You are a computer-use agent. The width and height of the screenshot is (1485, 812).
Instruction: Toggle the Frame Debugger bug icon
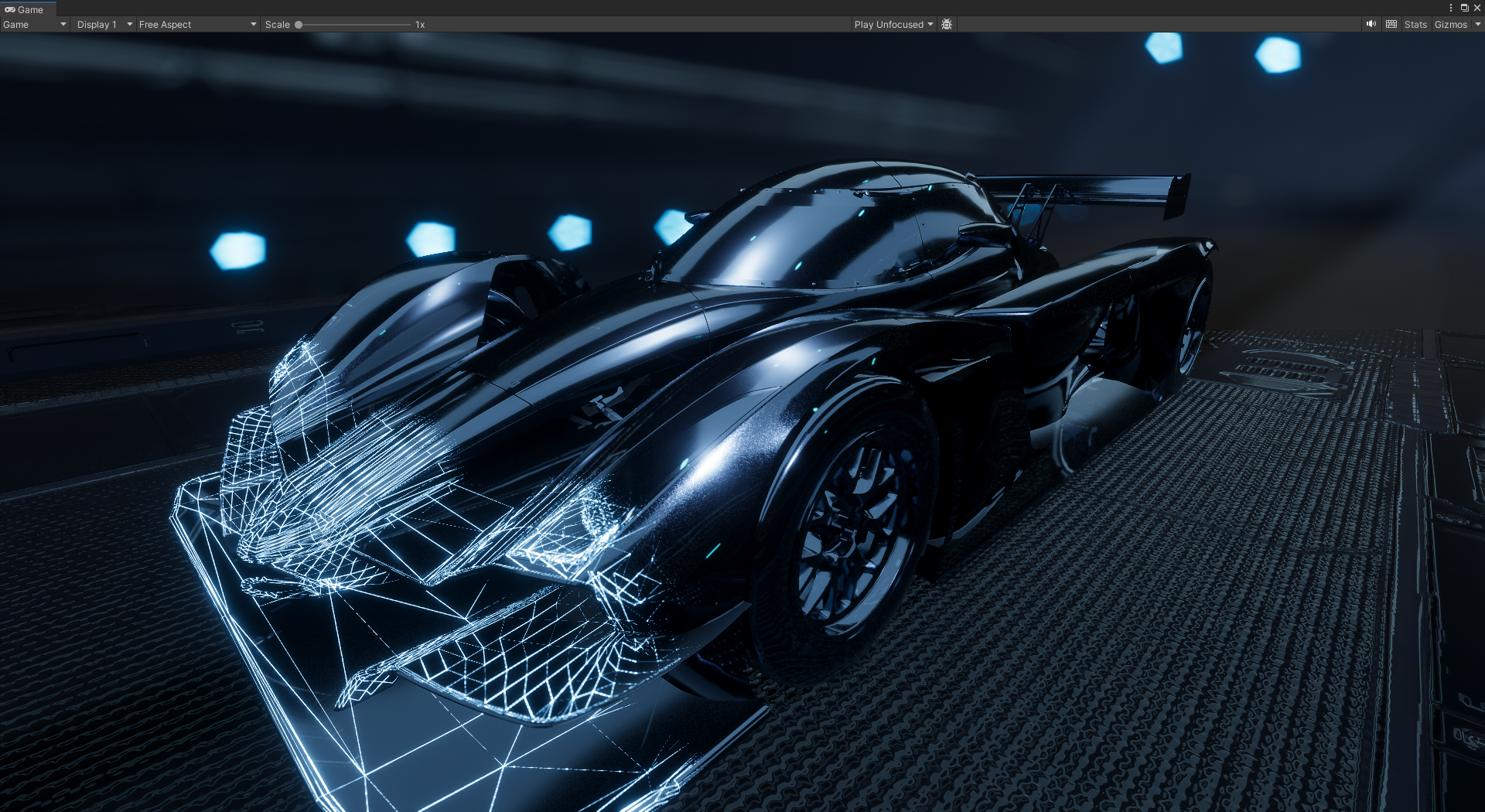947,25
